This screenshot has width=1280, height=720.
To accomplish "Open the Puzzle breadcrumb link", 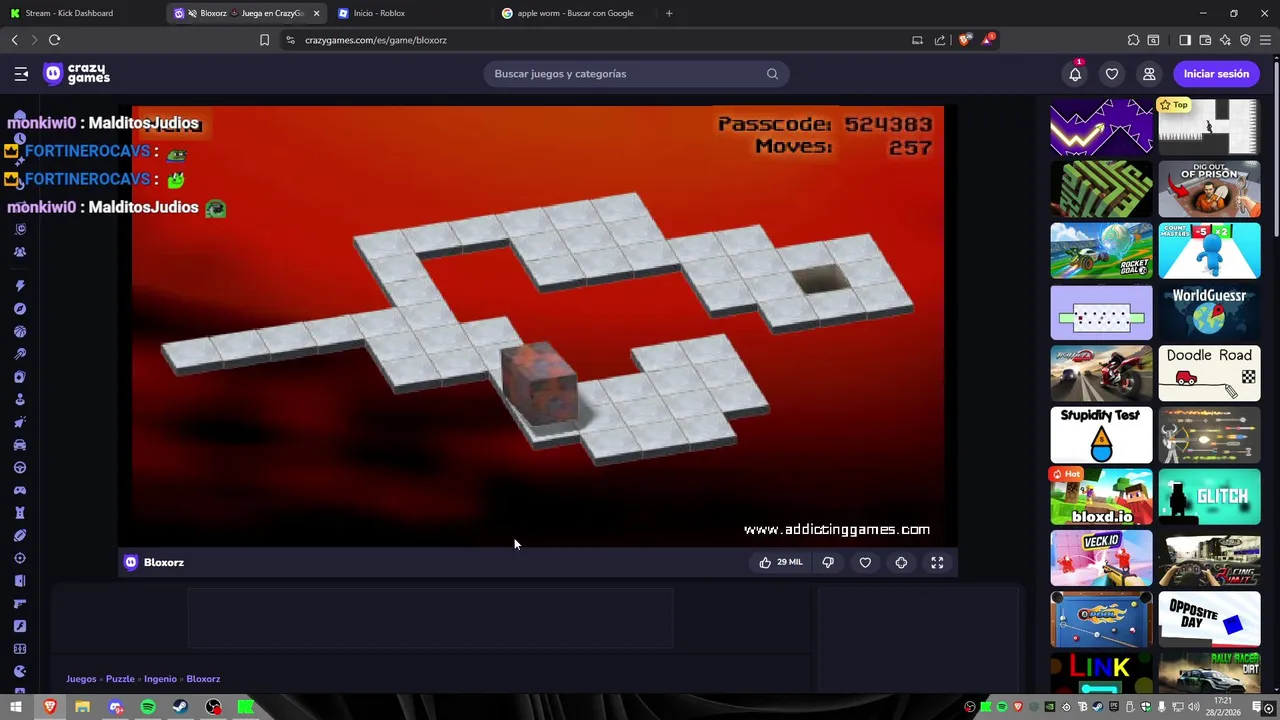I will pyautogui.click(x=120, y=679).
